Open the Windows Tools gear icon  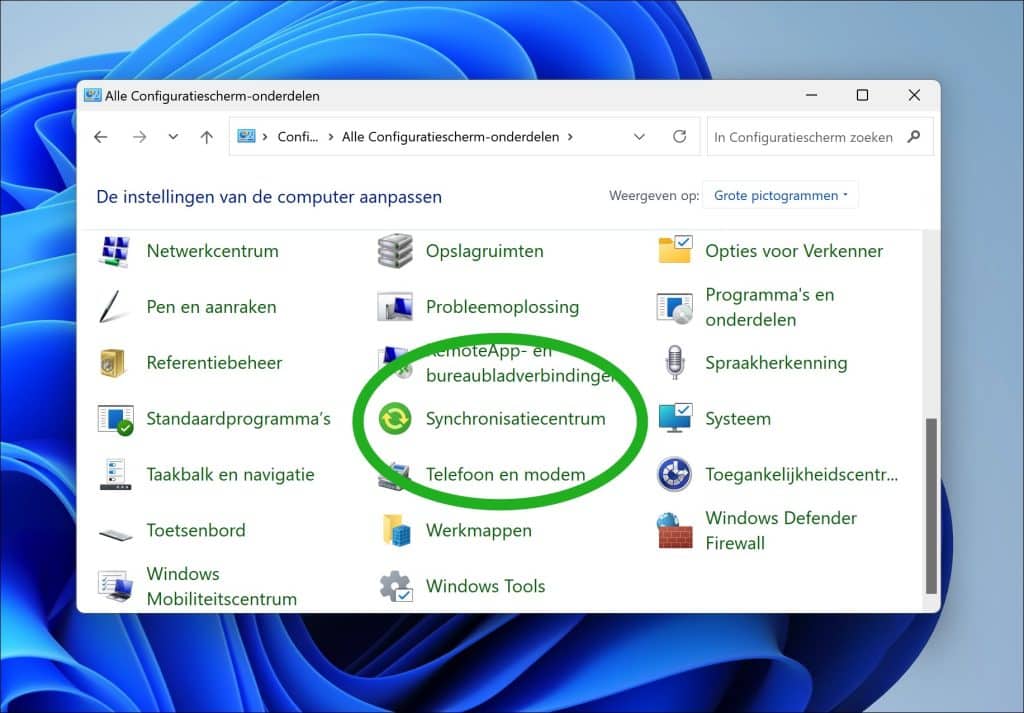click(x=396, y=586)
